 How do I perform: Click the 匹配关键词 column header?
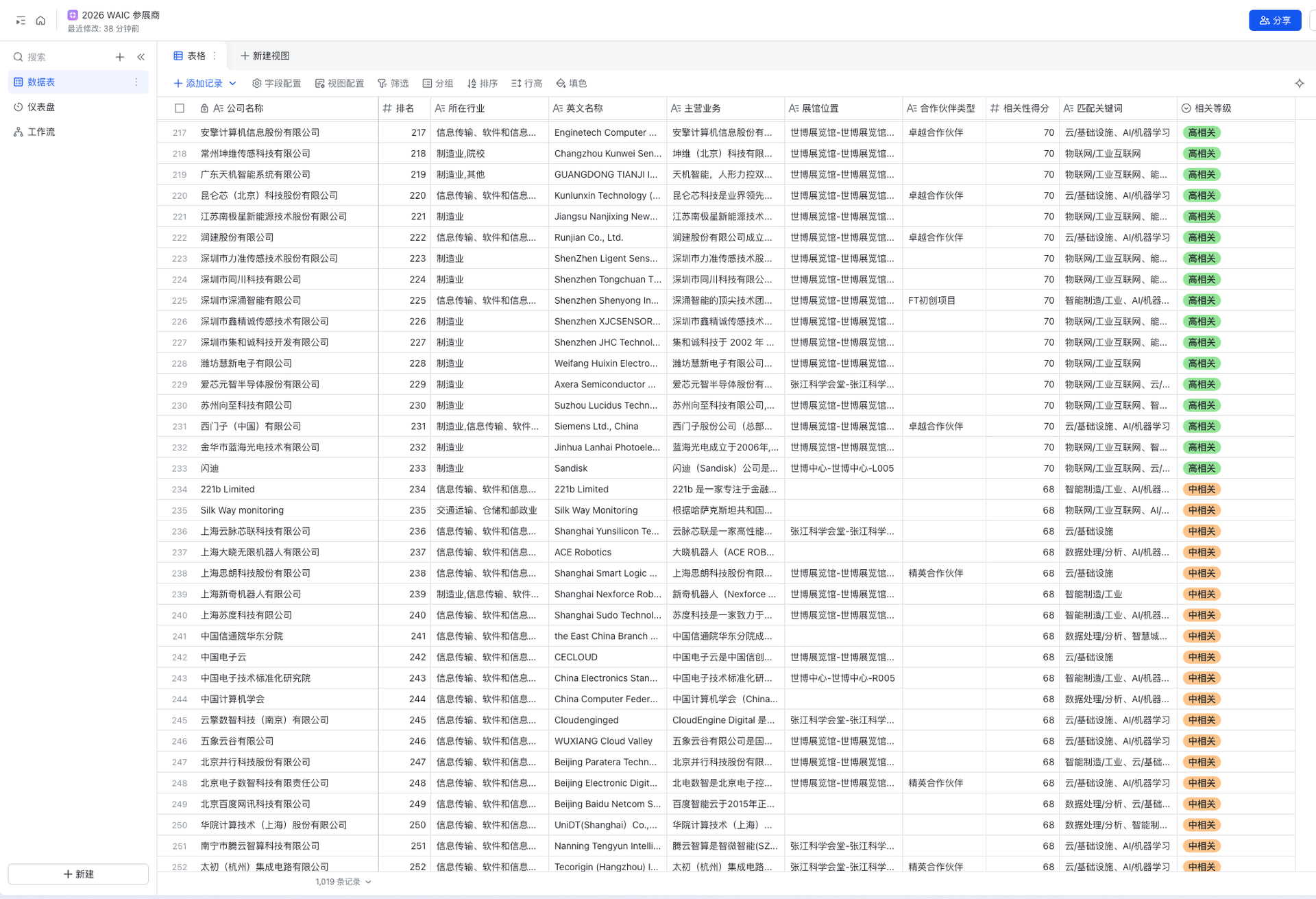tap(1118, 108)
